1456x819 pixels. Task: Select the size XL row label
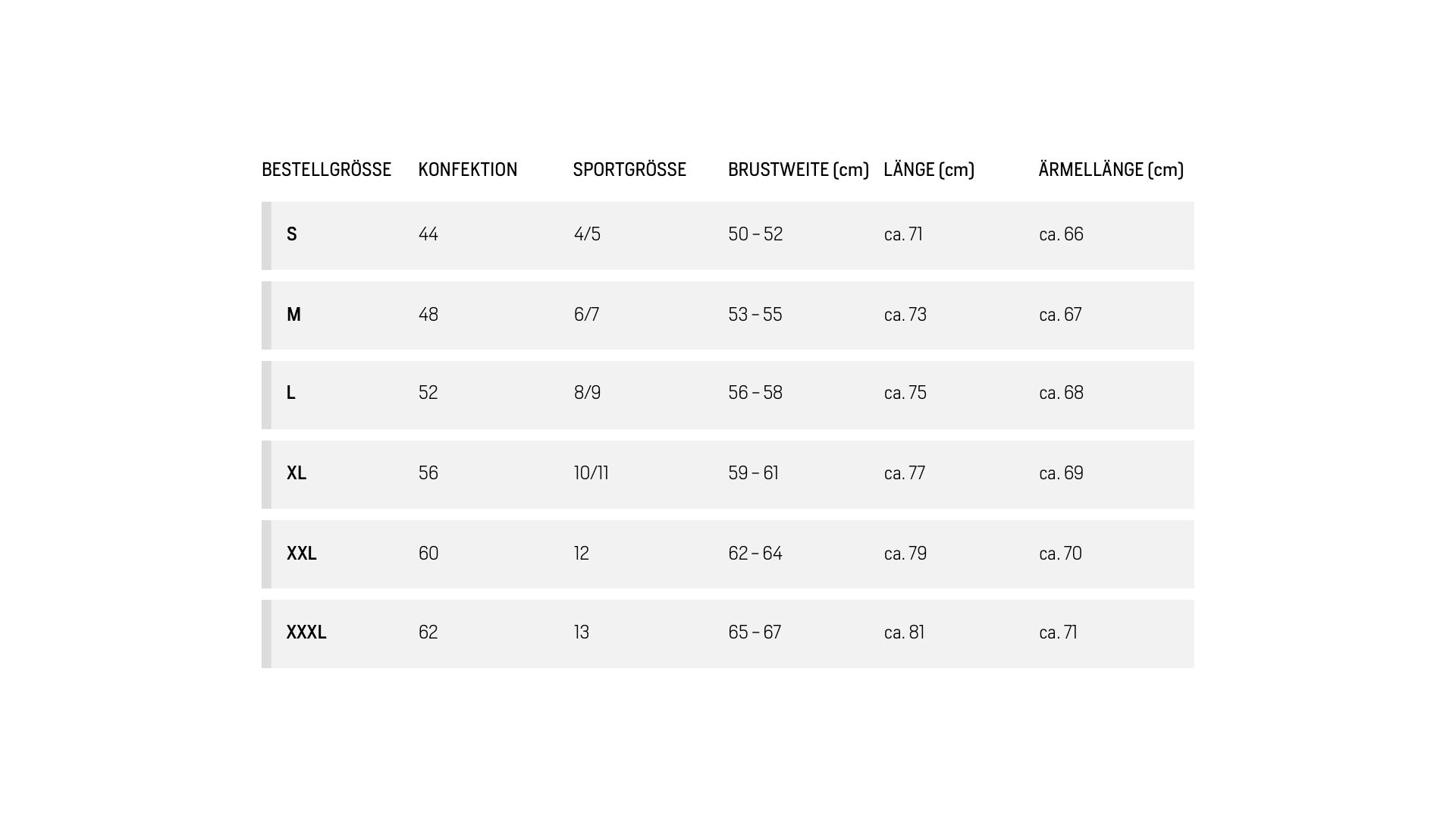[297, 473]
